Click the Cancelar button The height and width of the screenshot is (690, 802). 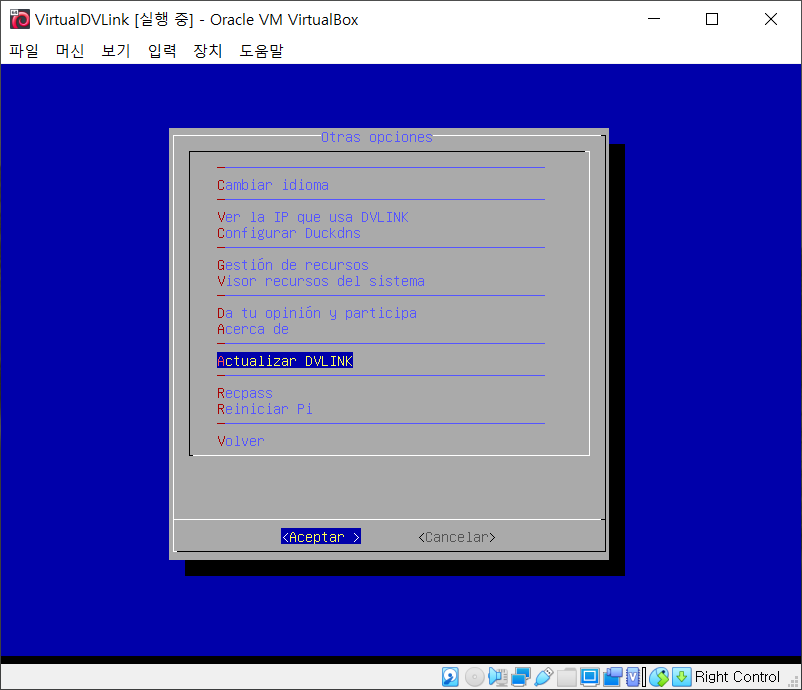click(457, 537)
